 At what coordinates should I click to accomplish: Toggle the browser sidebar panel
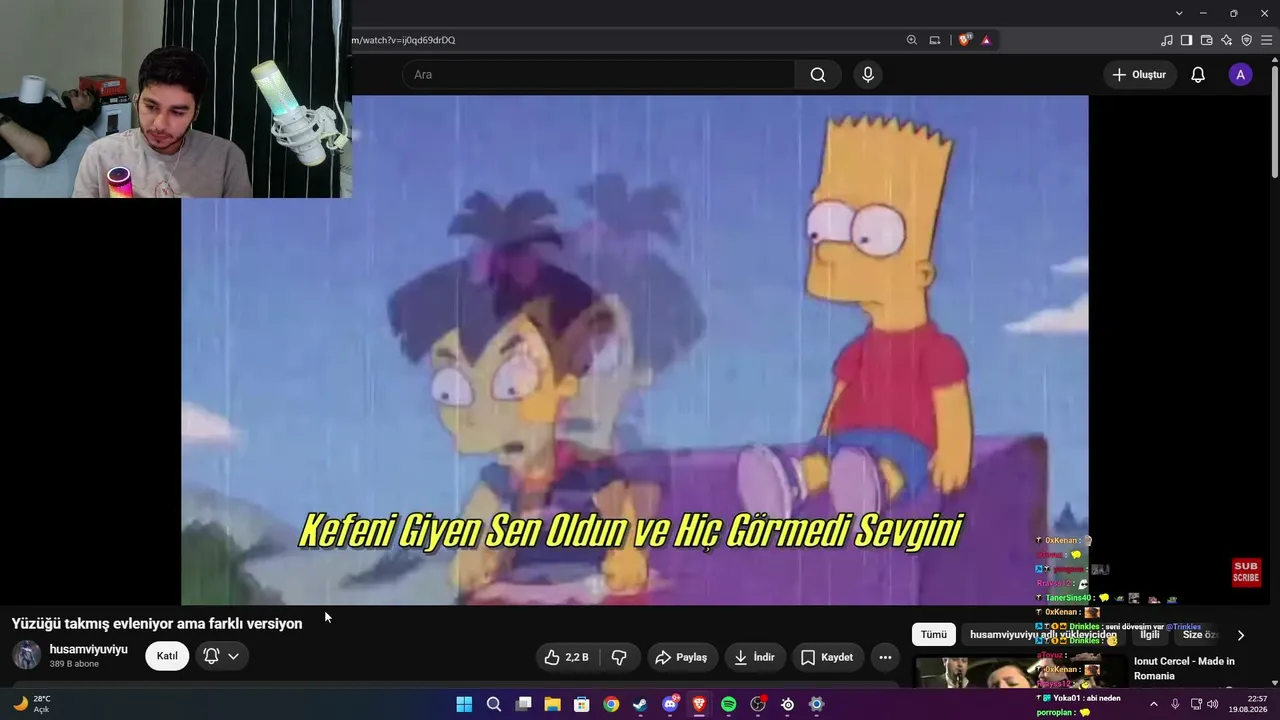click(1187, 40)
